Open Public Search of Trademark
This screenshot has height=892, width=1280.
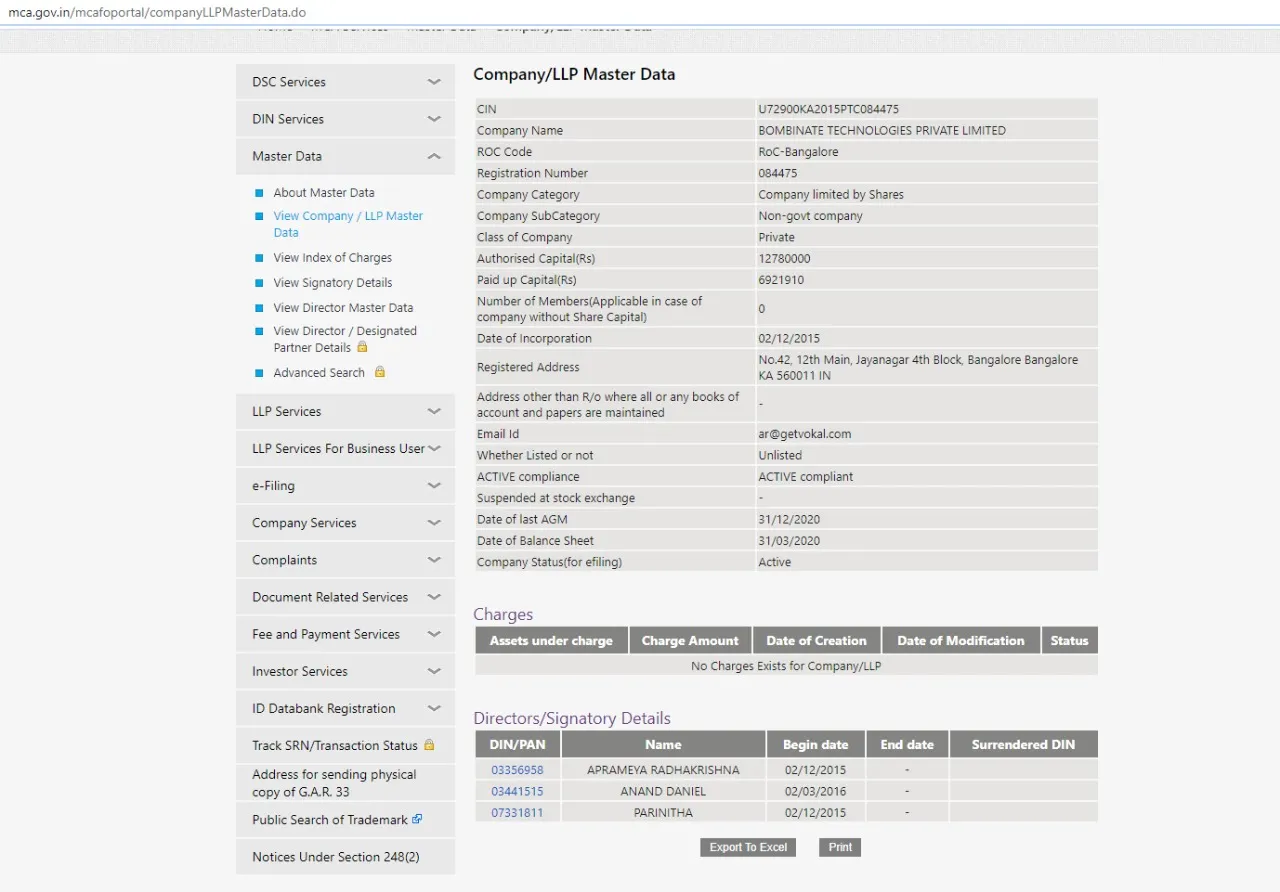pyautogui.click(x=330, y=820)
